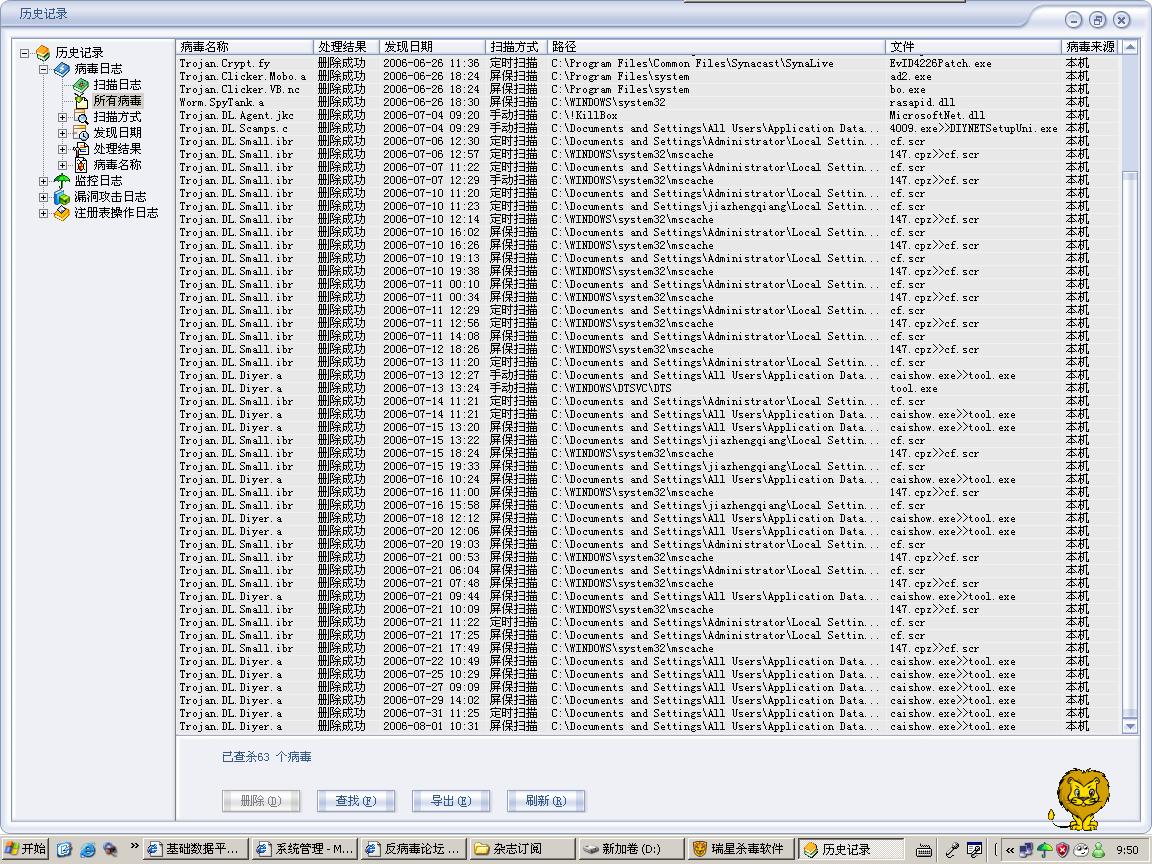
Task: Click the 注册表操作日志 yellow icon
Action: (x=62, y=213)
